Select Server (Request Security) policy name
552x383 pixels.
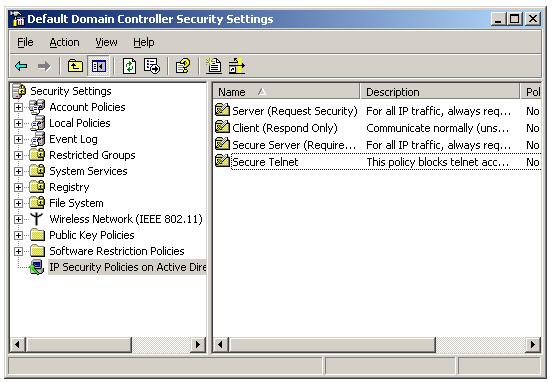point(295,111)
